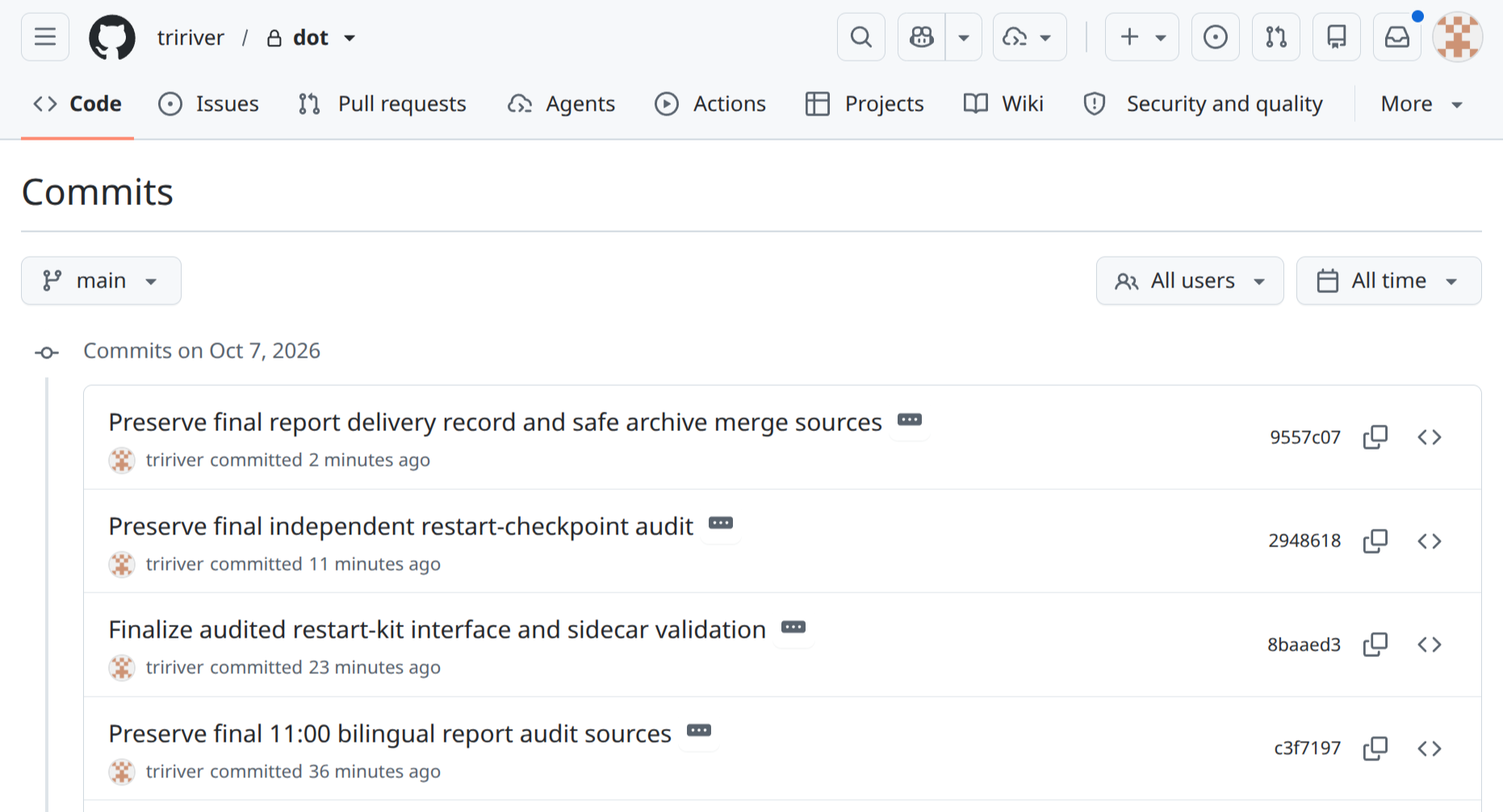Expand description of commit 2948618
Screen dimensions: 1503x812
[x=721, y=524]
